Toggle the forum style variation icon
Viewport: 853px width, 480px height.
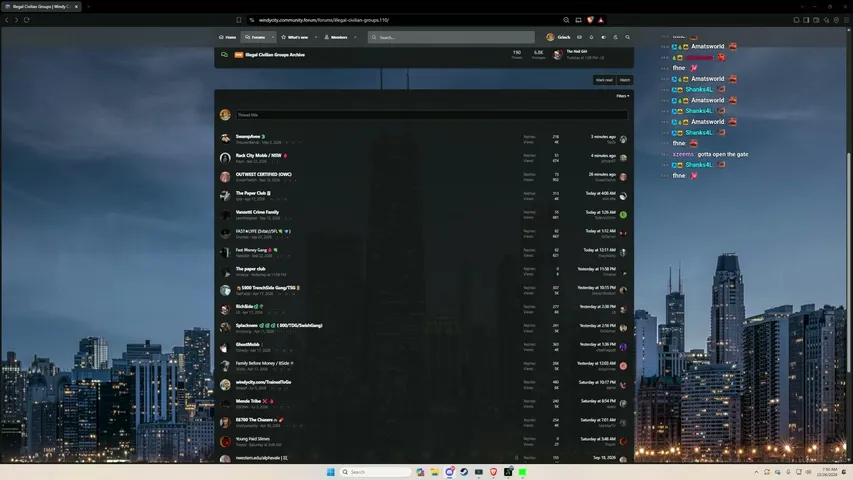[x=603, y=37]
